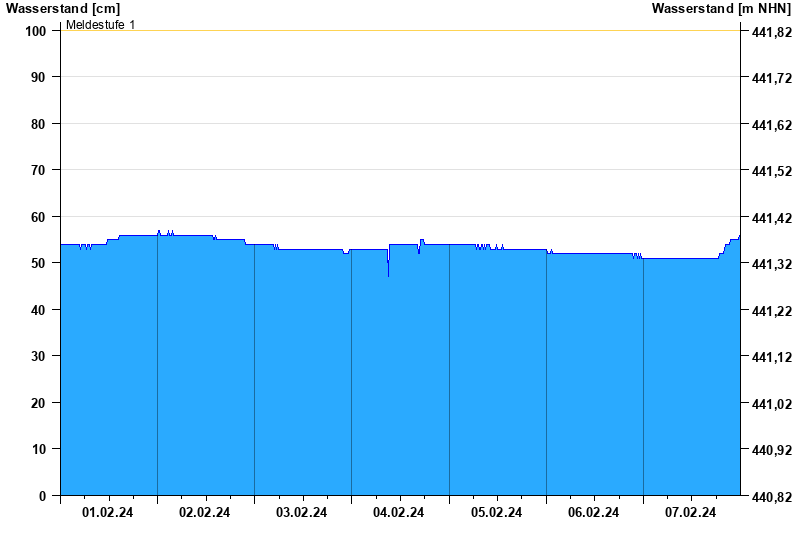Select the 03.02.24 date label
The image size is (800, 550).
coord(302,513)
